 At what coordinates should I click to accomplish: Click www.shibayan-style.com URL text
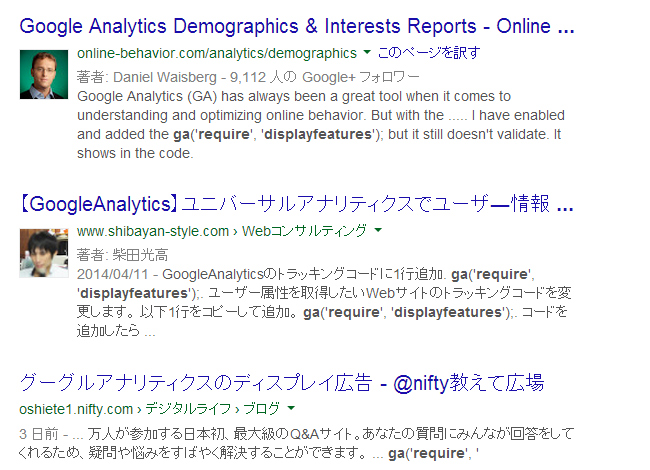pyautogui.click(x=153, y=231)
